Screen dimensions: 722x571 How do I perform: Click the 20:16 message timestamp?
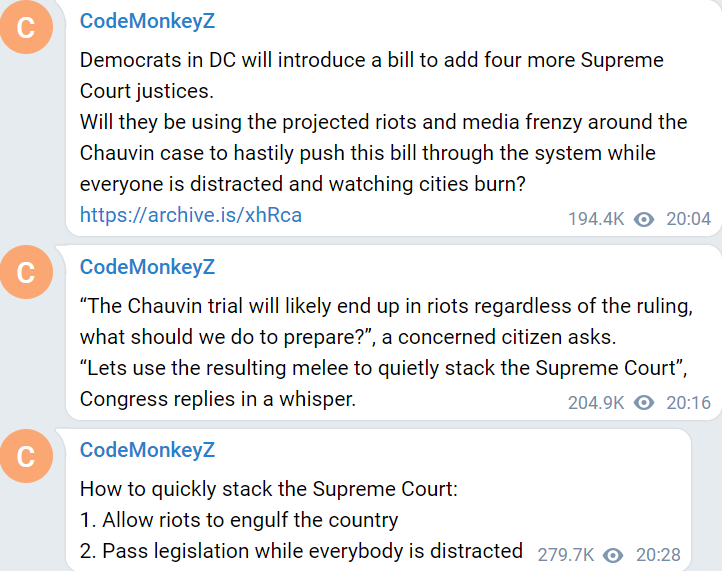[x=688, y=403]
